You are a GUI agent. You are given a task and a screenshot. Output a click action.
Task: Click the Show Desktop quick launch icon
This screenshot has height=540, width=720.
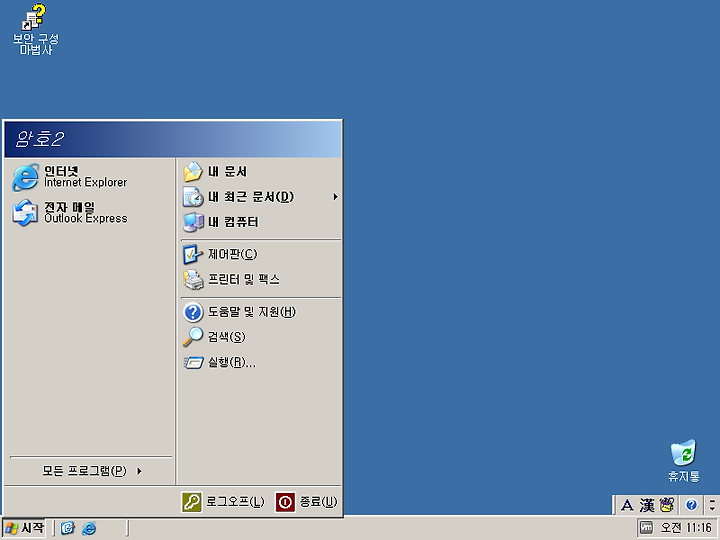tap(68, 528)
